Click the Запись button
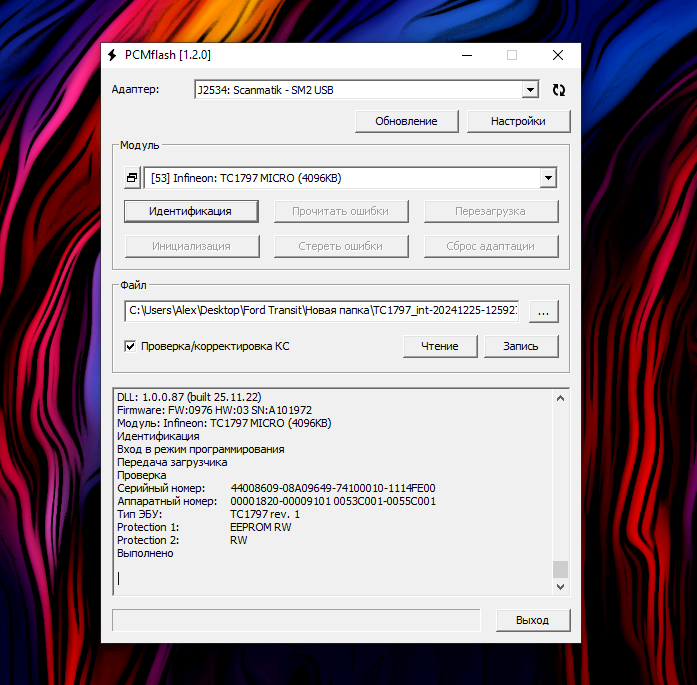Viewport: 697px width, 685px height. point(520,346)
